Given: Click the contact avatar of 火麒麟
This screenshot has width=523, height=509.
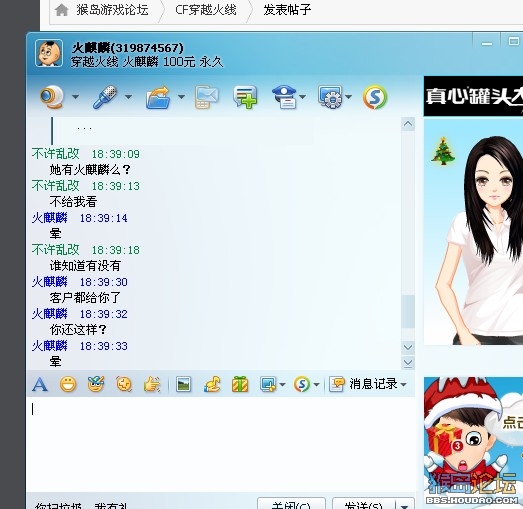Looking at the screenshot, I should click(49, 53).
